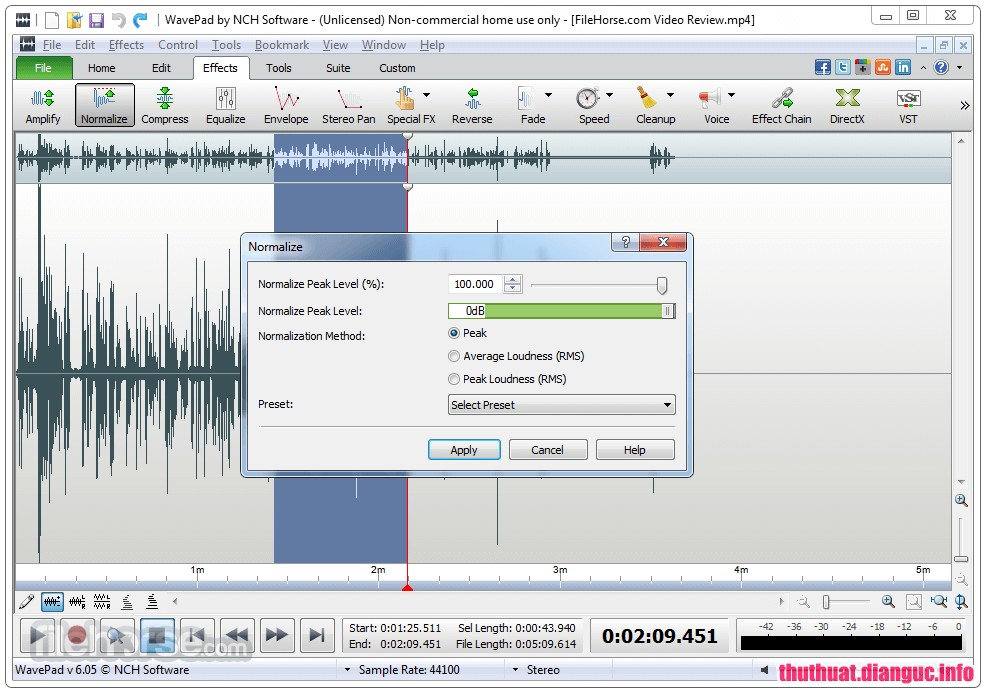Select the Peak normalization method

(454, 333)
